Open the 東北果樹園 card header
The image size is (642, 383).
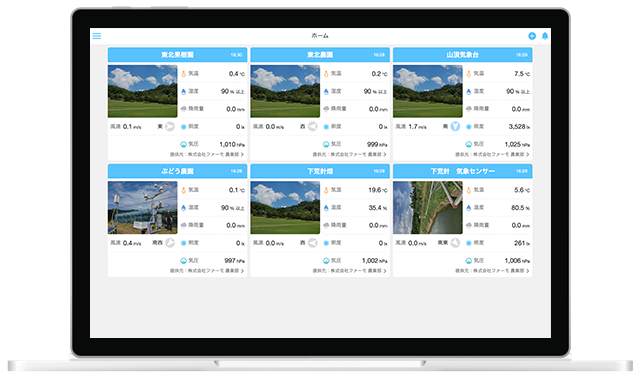[x=177, y=55]
